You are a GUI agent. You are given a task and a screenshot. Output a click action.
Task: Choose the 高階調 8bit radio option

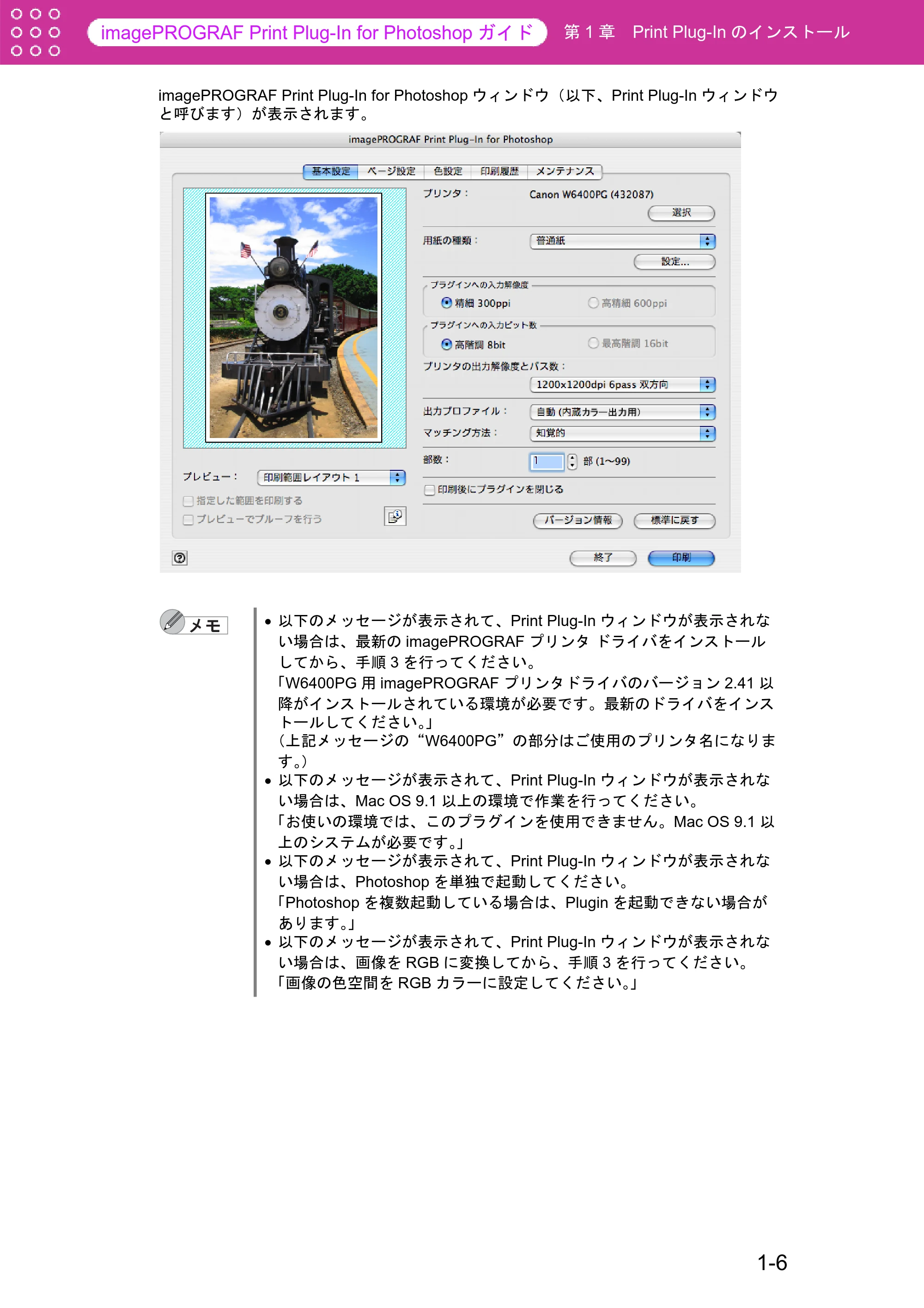tap(447, 344)
